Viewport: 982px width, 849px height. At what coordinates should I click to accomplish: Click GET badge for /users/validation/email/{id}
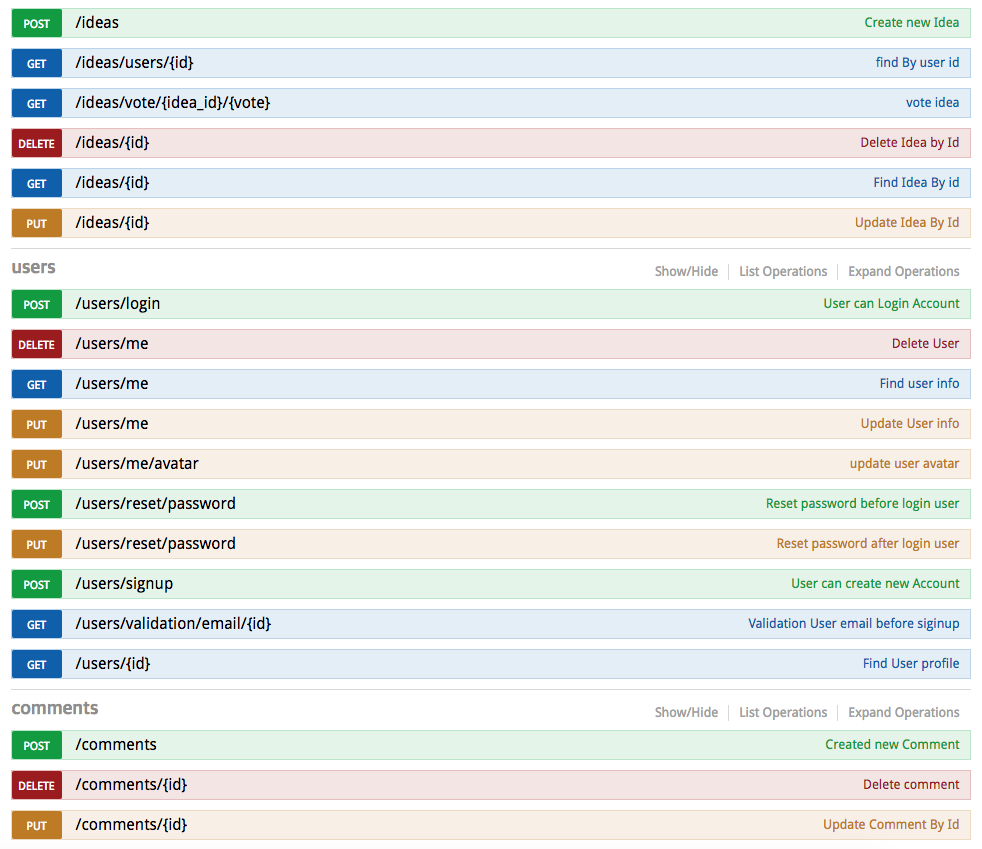(36, 625)
